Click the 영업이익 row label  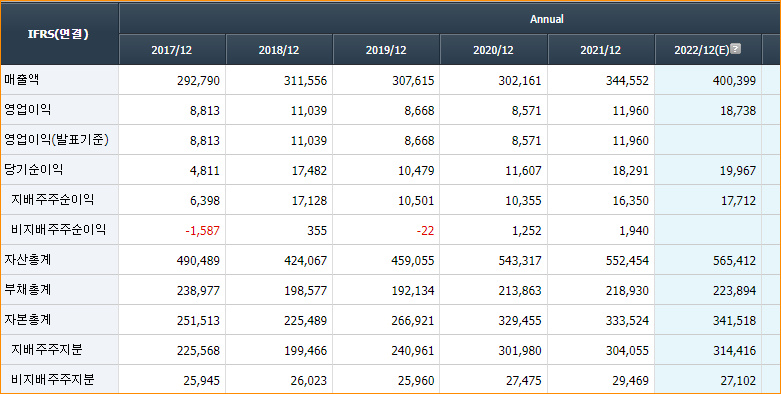[x=27, y=110]
